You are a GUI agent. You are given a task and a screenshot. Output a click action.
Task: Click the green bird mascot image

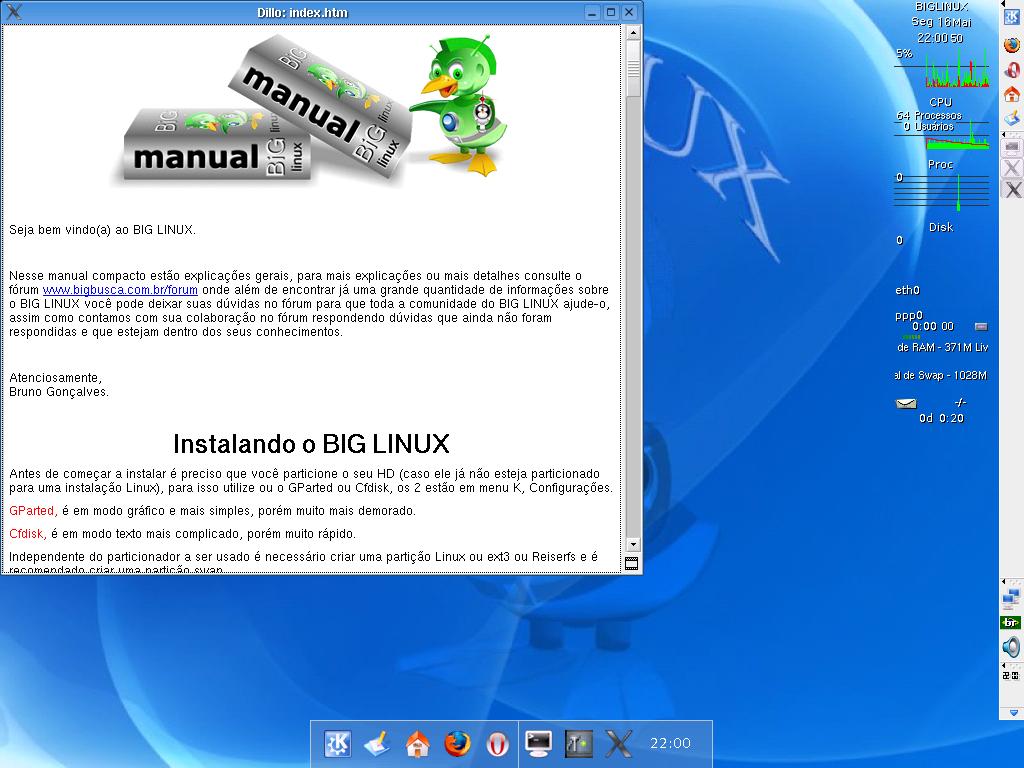click(x=458, y=106)
